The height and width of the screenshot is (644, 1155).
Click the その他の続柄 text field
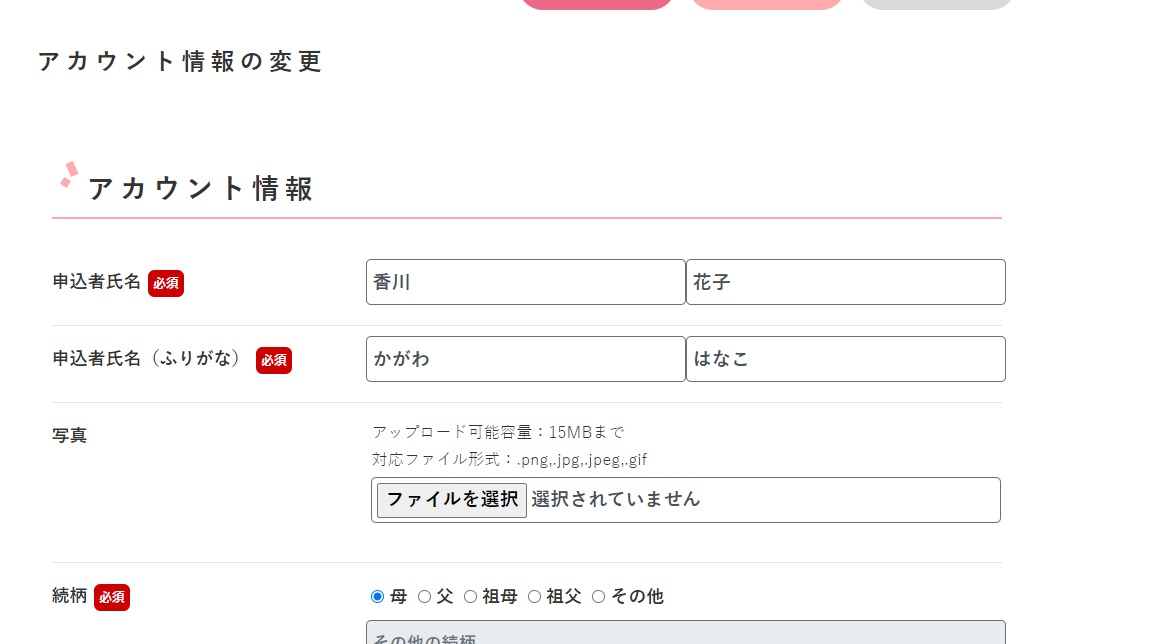[x=685, y=634]
